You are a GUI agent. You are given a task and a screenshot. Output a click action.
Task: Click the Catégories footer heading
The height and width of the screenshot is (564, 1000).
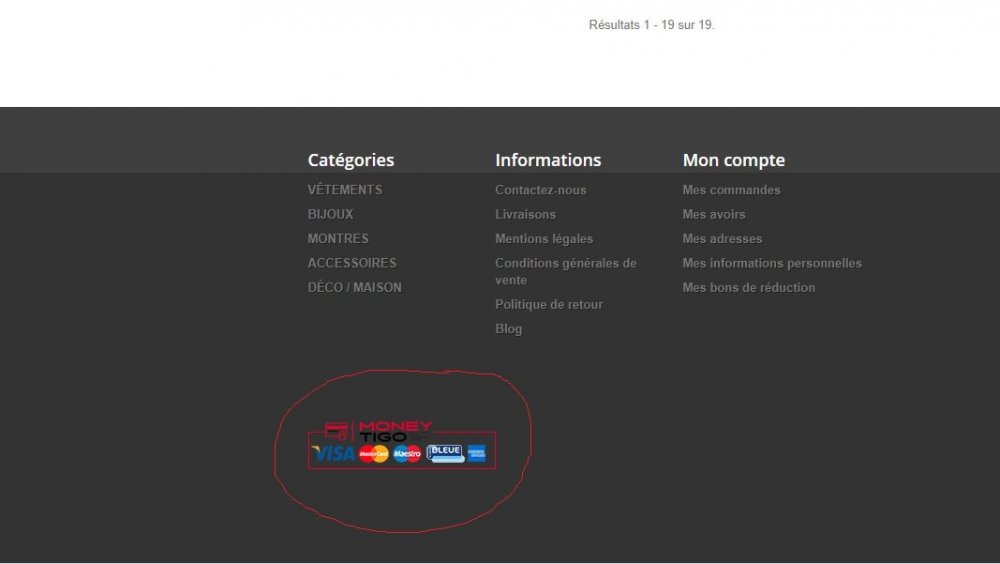click(351, 160)
